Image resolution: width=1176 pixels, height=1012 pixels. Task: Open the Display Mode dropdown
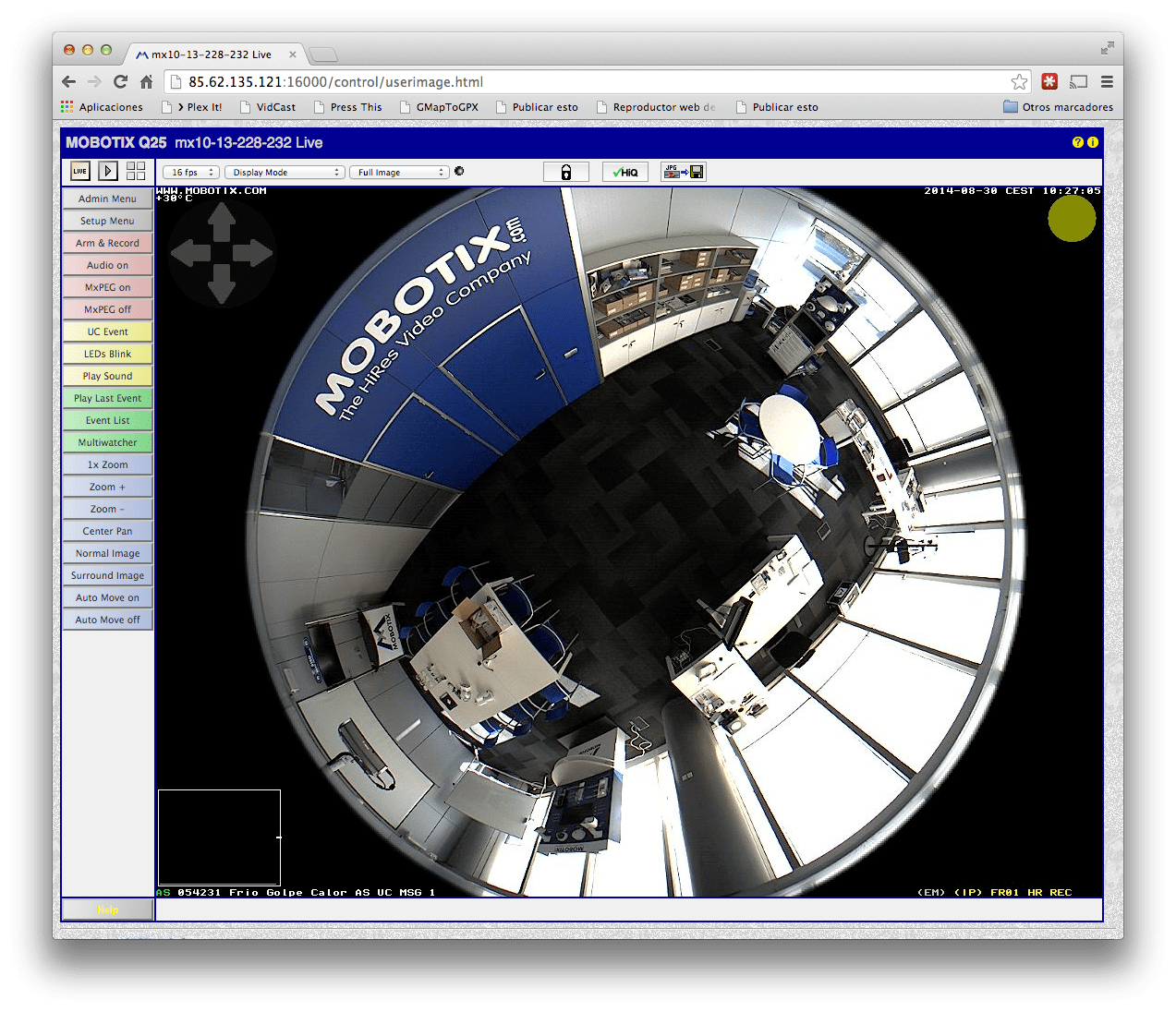point(284,172)
